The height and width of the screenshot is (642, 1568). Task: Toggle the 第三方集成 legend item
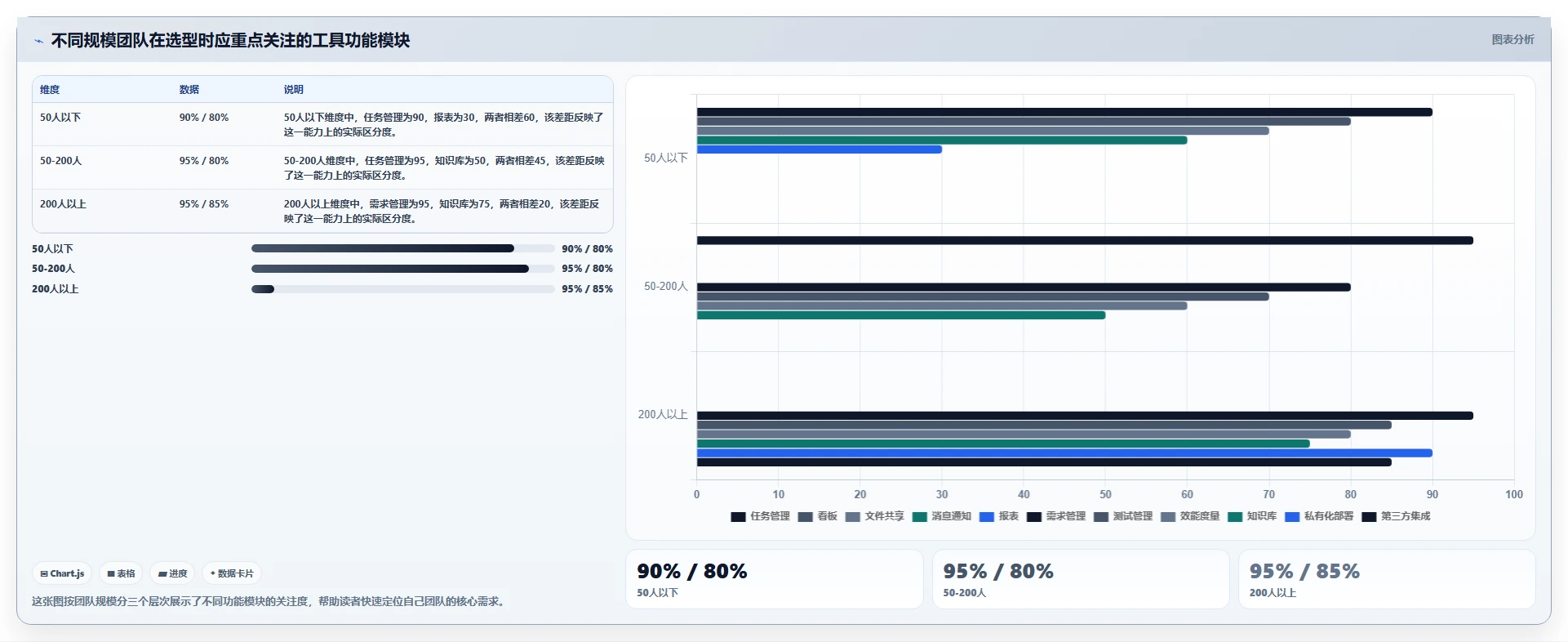[1395, 516]
